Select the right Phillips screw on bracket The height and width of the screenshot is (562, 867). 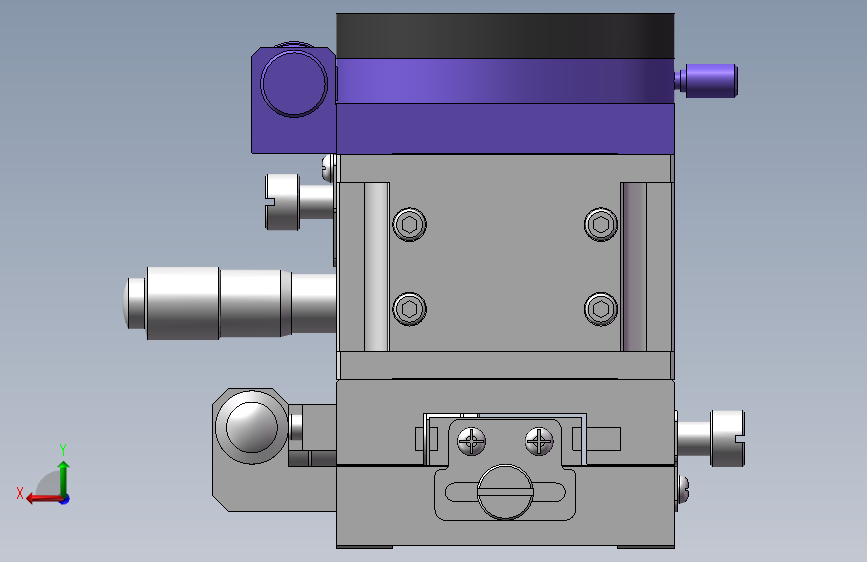pos(539,441)
